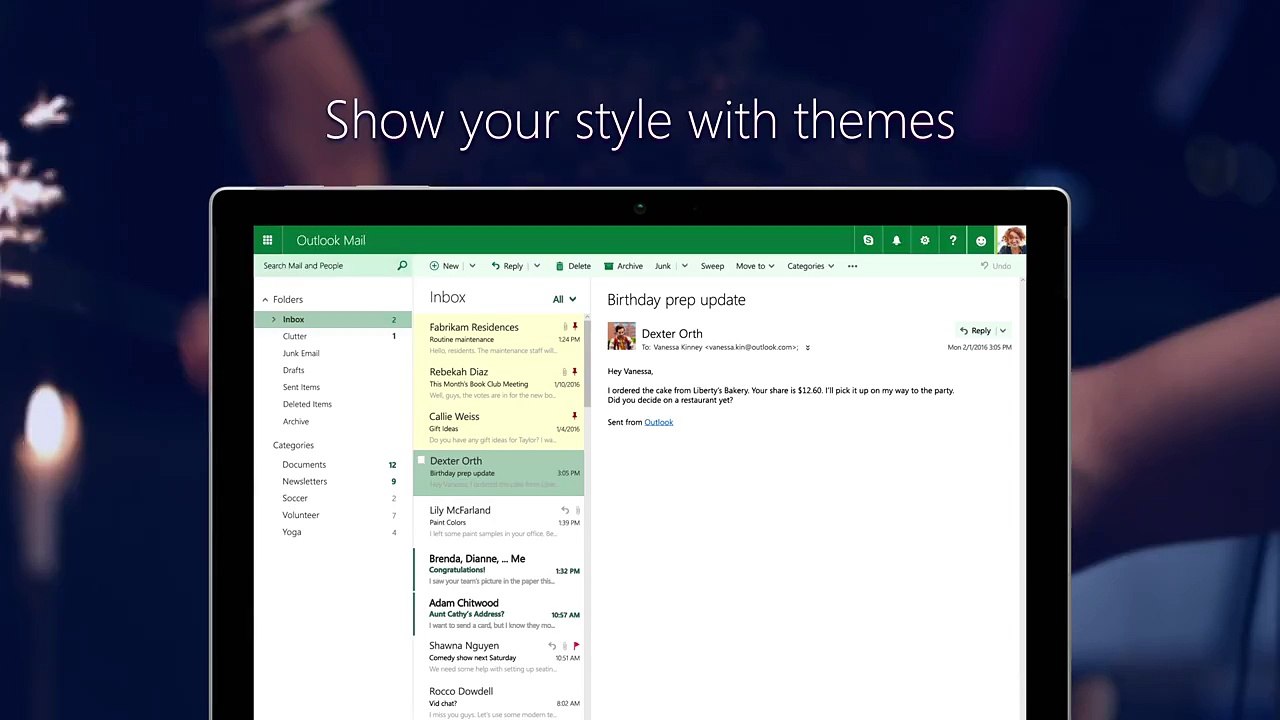The height and width of the screenshot is (720, 1280).
Task: Click attachment icon on Rebekah Diaz
Action: pyautogui.click(x=565, y=372)
